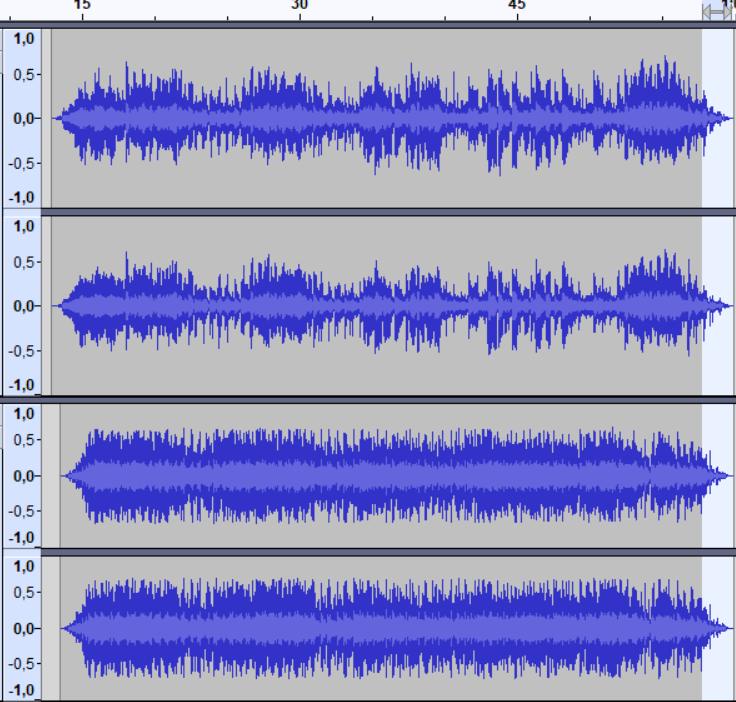This screenshot has height=702, width=736.
Task: Click the vertical amplitude scale of the bottom channel
Action: (23, 628)
